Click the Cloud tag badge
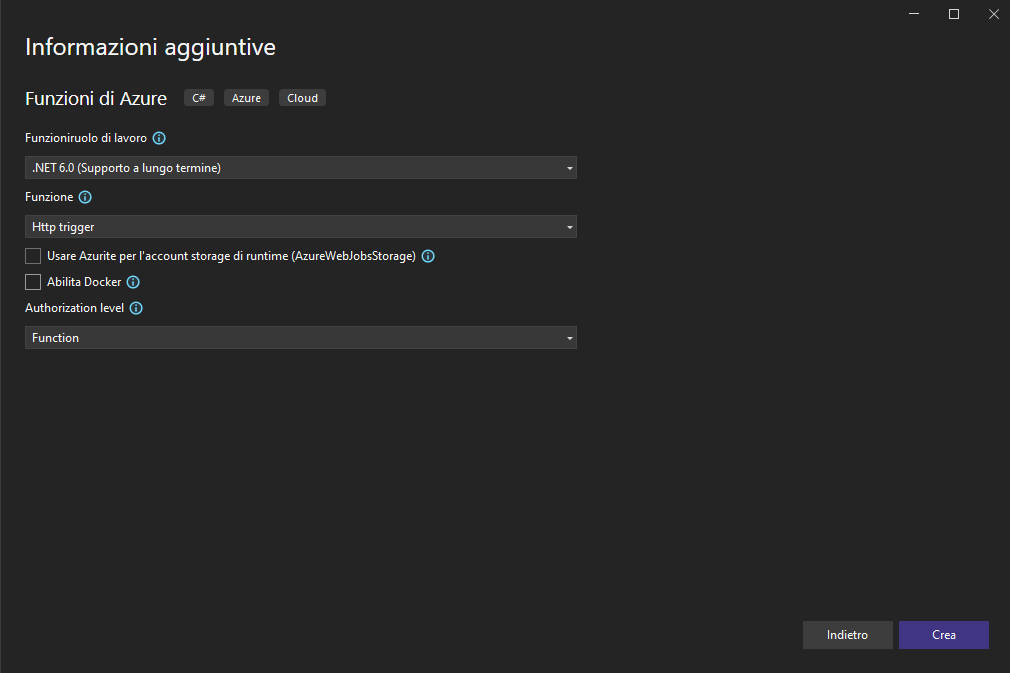This screenshot has width=1010, height=673. [302, 98]
